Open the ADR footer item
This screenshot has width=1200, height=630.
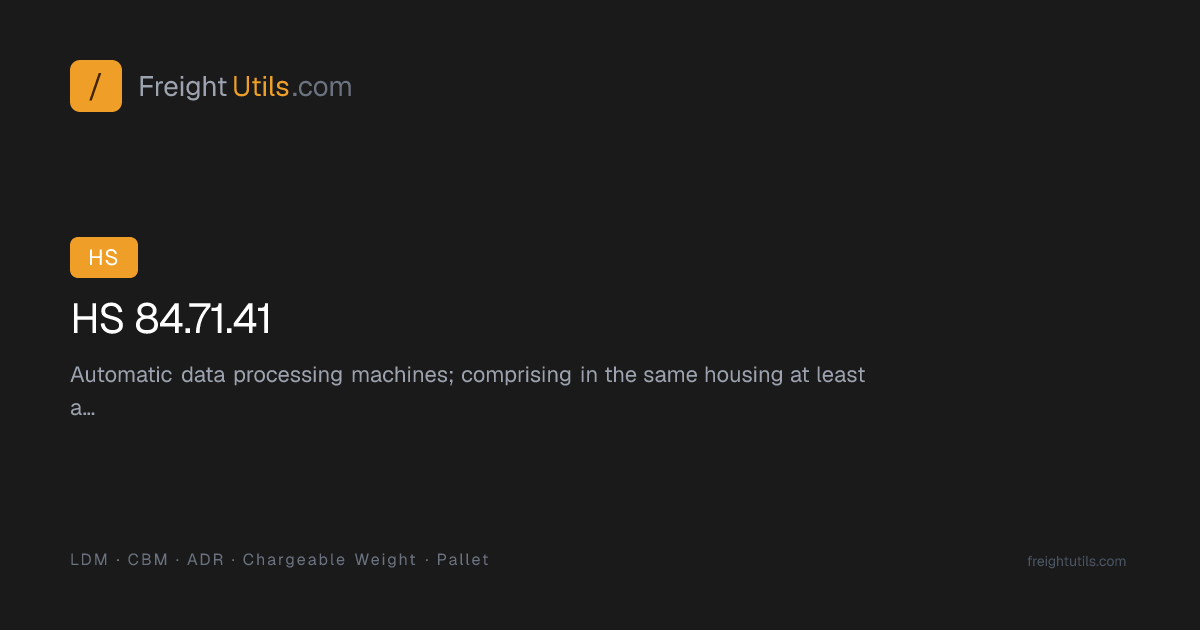(206, 560)
